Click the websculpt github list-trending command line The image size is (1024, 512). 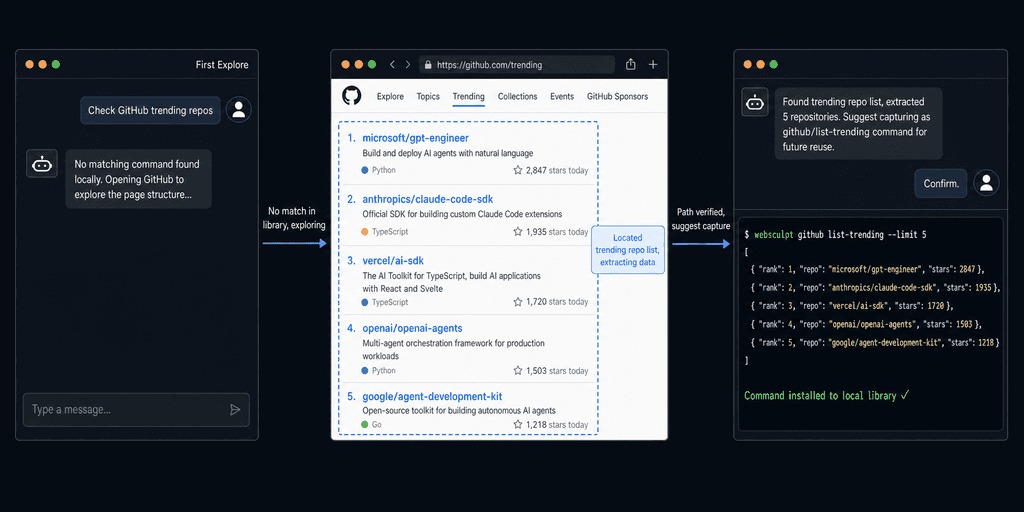[x=835, y=234]
